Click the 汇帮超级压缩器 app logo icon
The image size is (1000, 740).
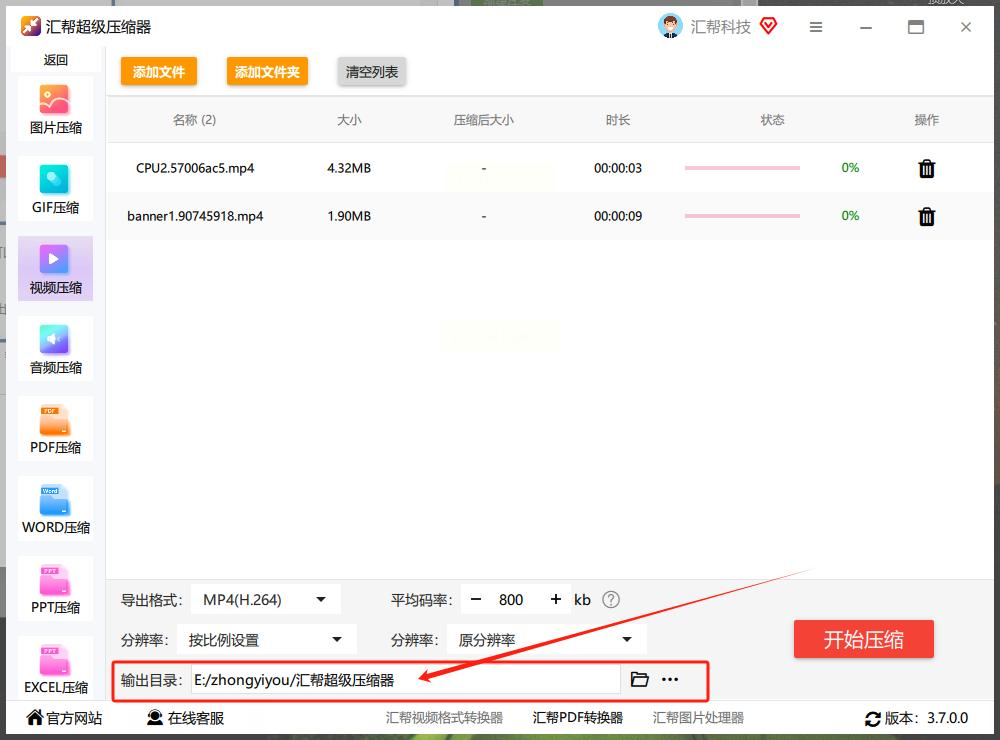(31, 26)
